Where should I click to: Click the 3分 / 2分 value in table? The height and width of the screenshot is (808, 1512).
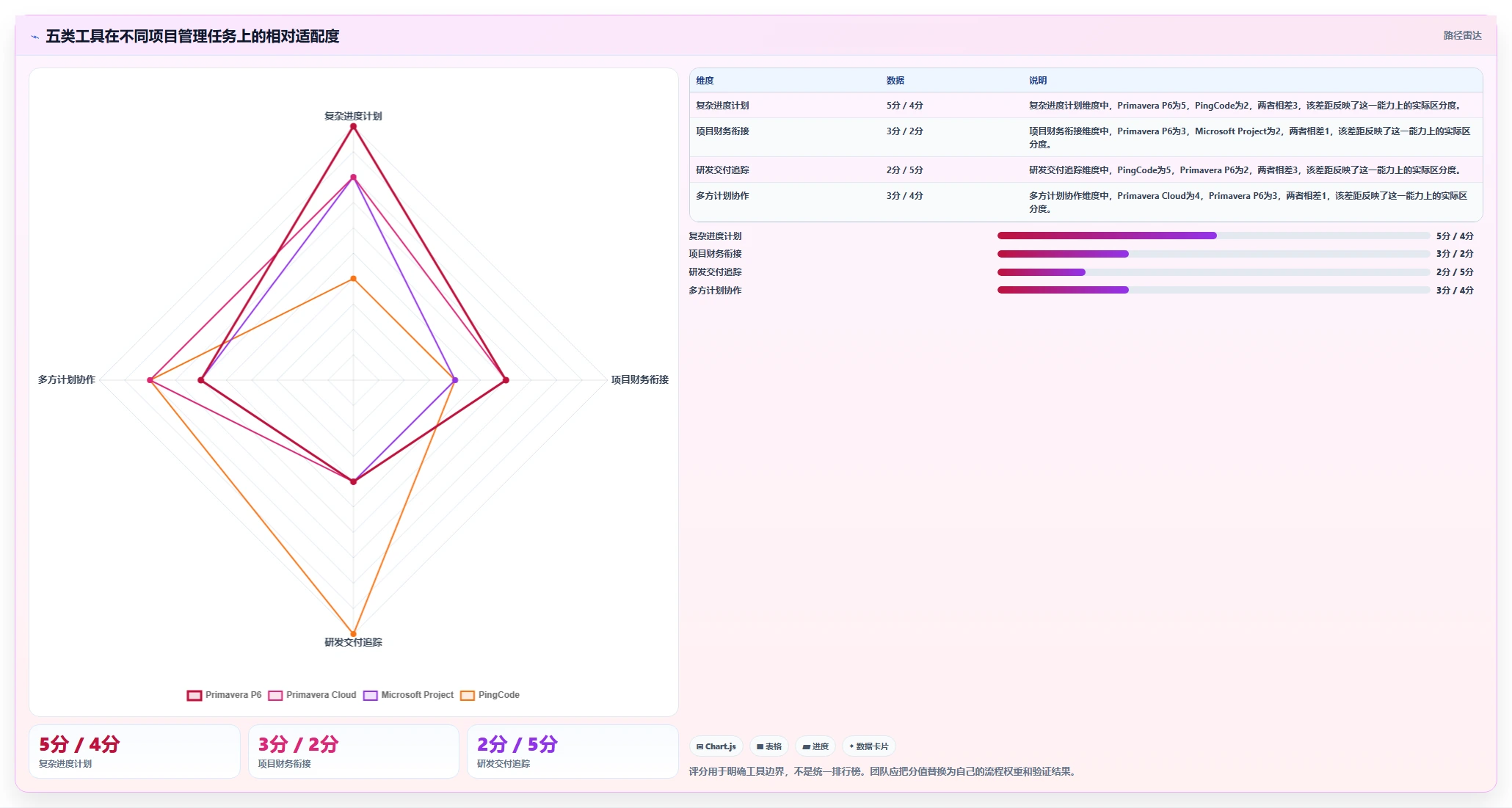904,131
